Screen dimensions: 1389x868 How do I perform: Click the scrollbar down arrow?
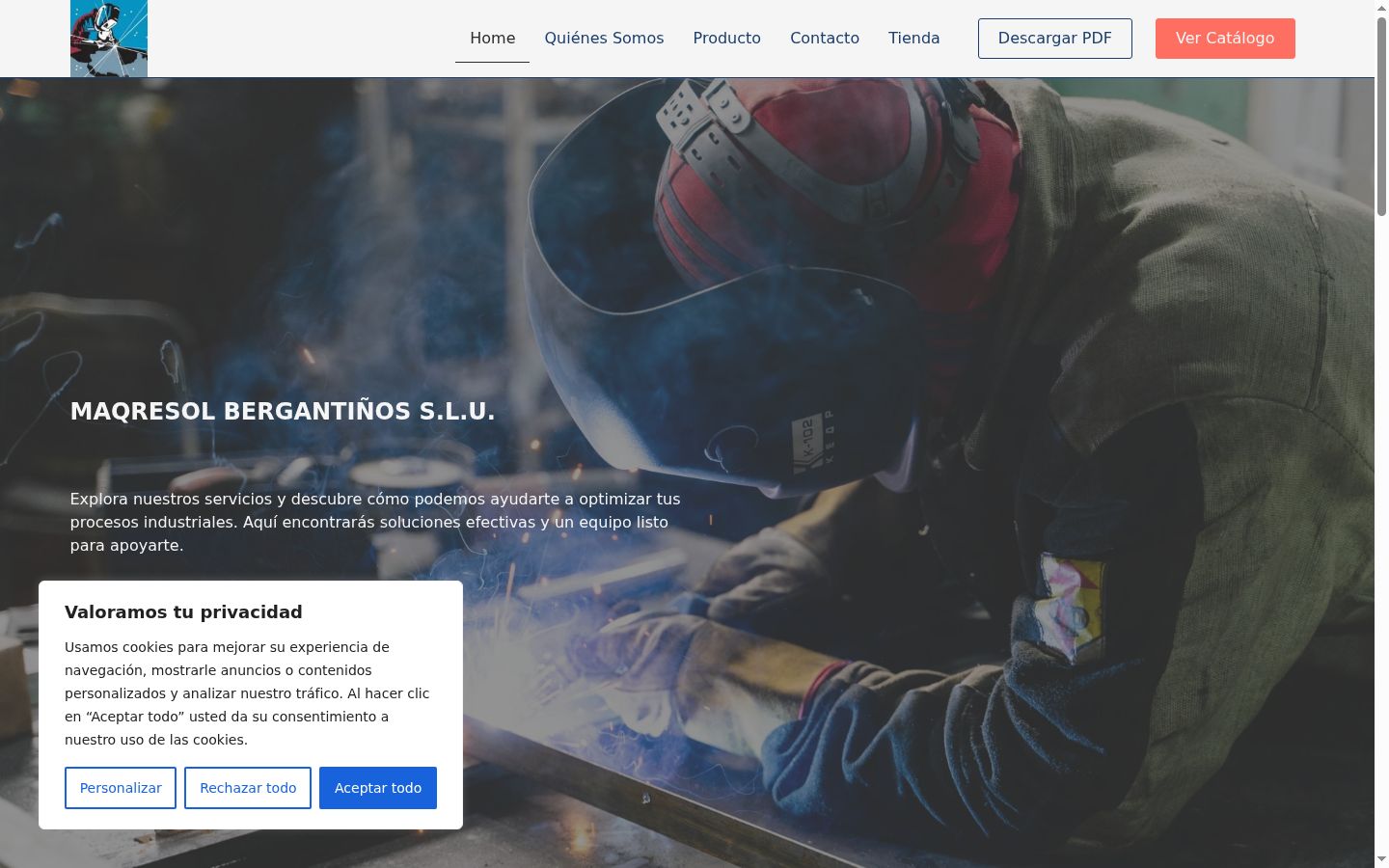(x=1381, y=859)
